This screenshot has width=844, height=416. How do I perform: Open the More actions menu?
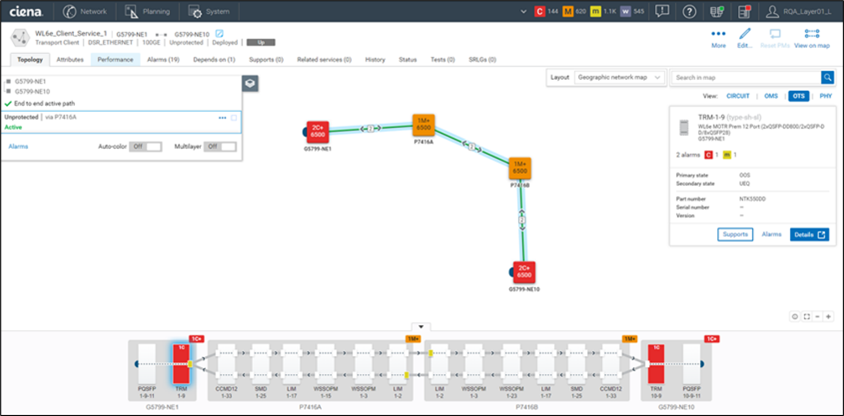pos(719,39)
